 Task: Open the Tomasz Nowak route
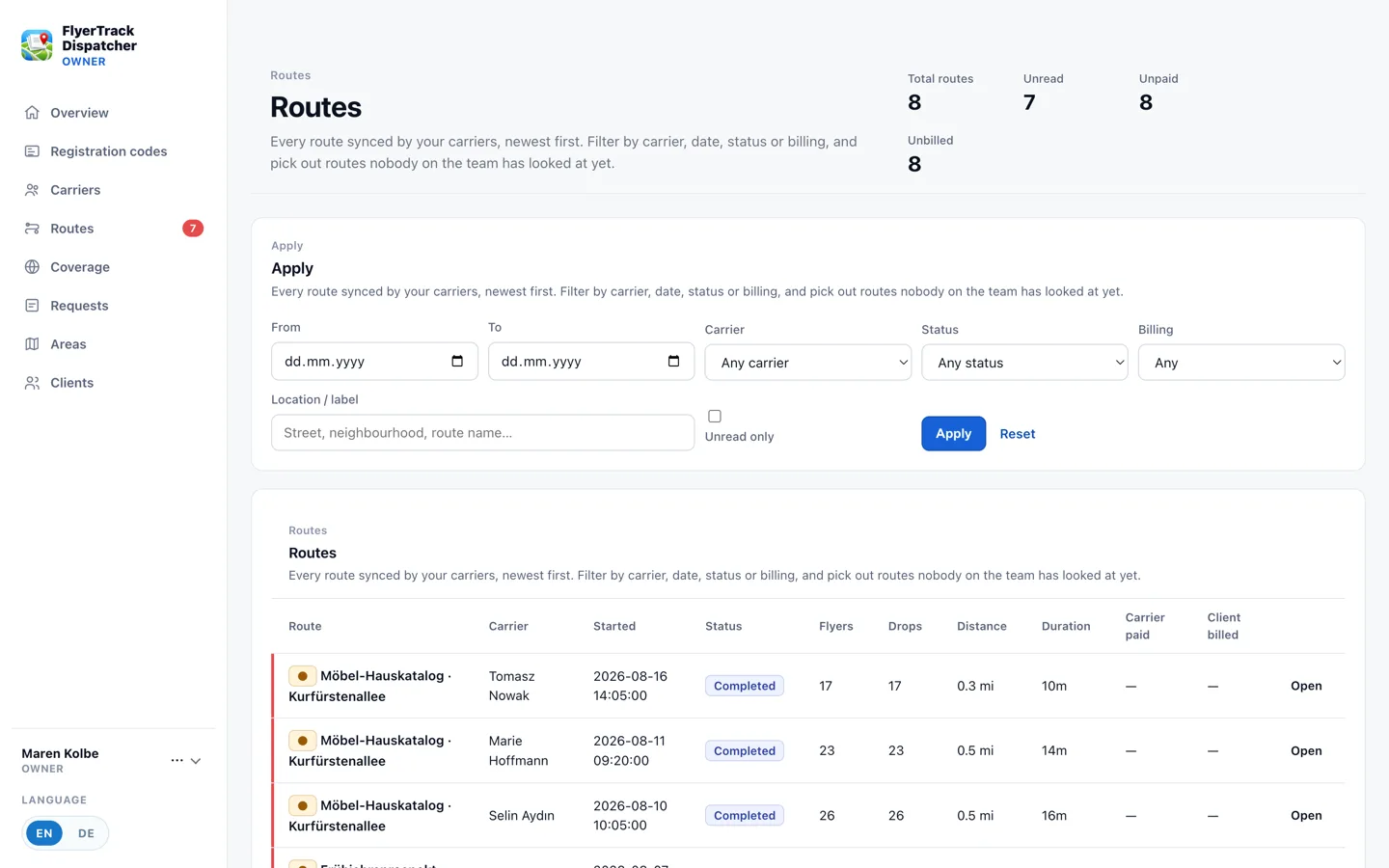point(1306,686)
